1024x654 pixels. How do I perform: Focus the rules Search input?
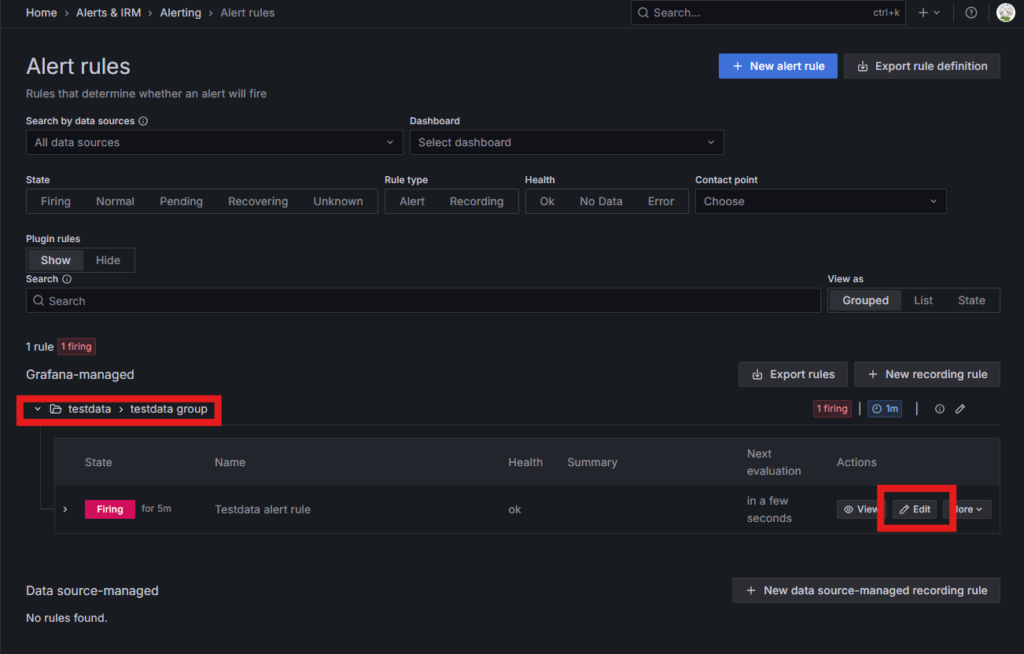click(x=423, y=301)
